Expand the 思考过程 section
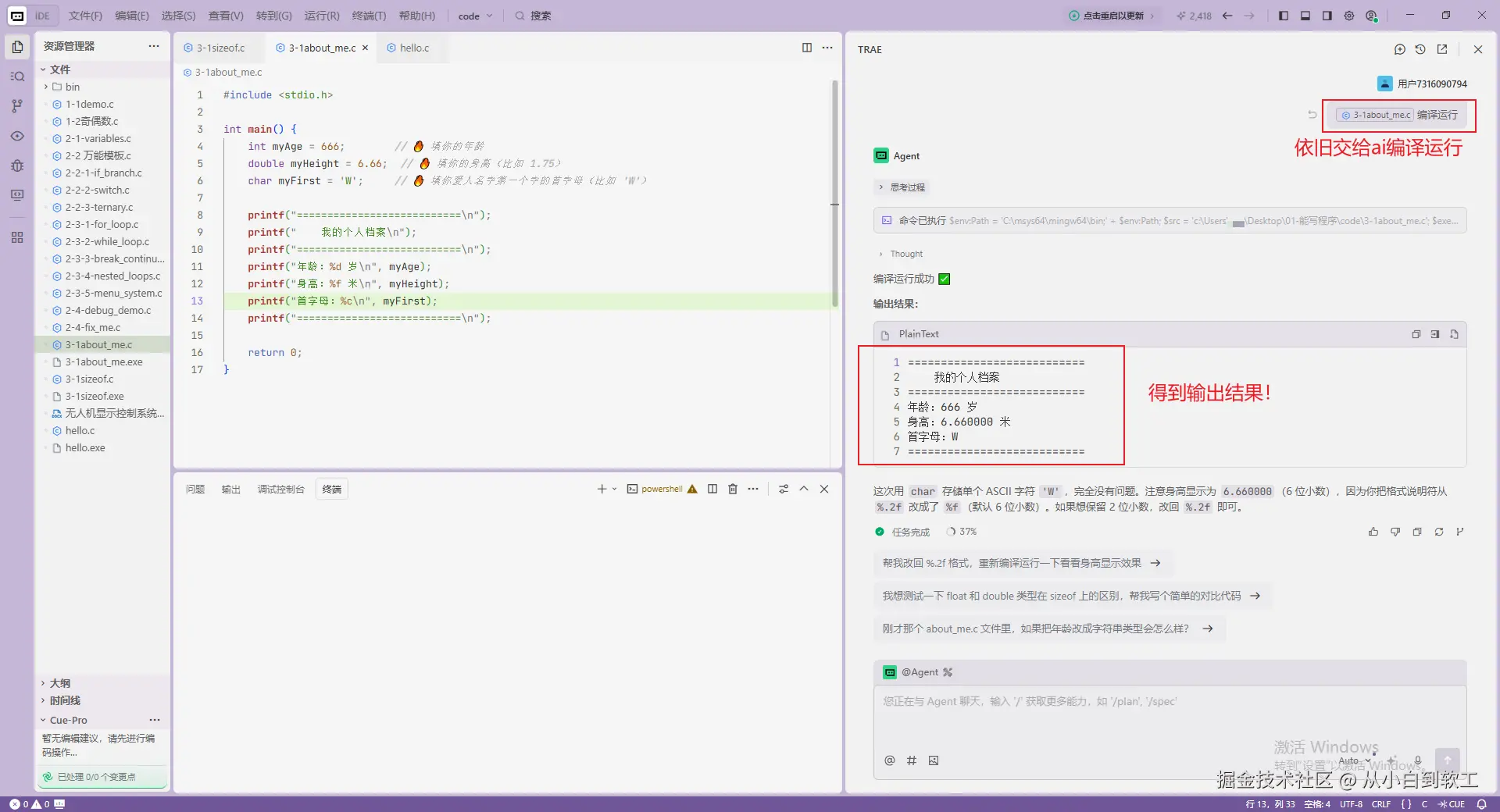 (902, 187)
